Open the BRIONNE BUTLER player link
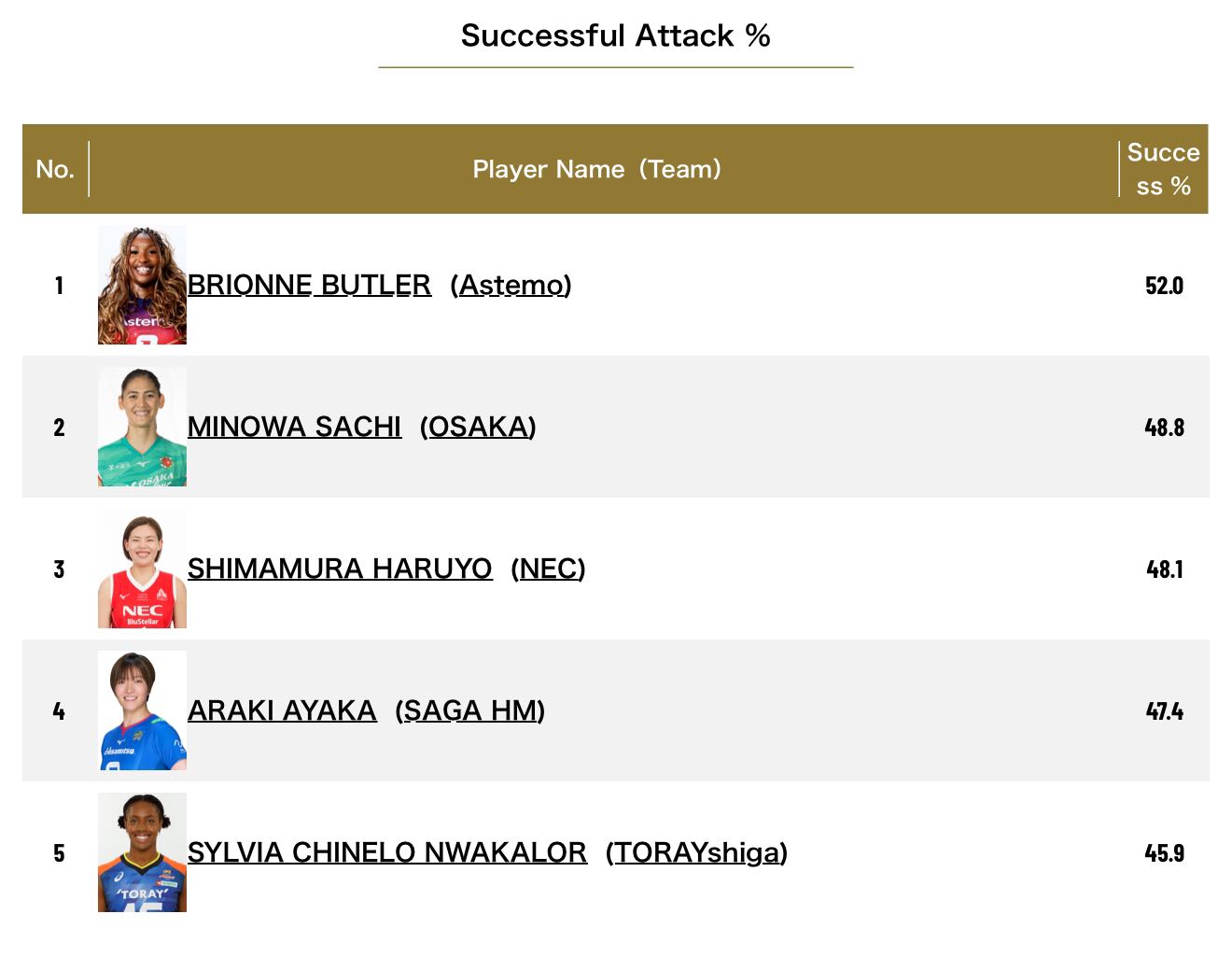The height and width of the screenshot is (956, 1232). (x=309, y=285)
